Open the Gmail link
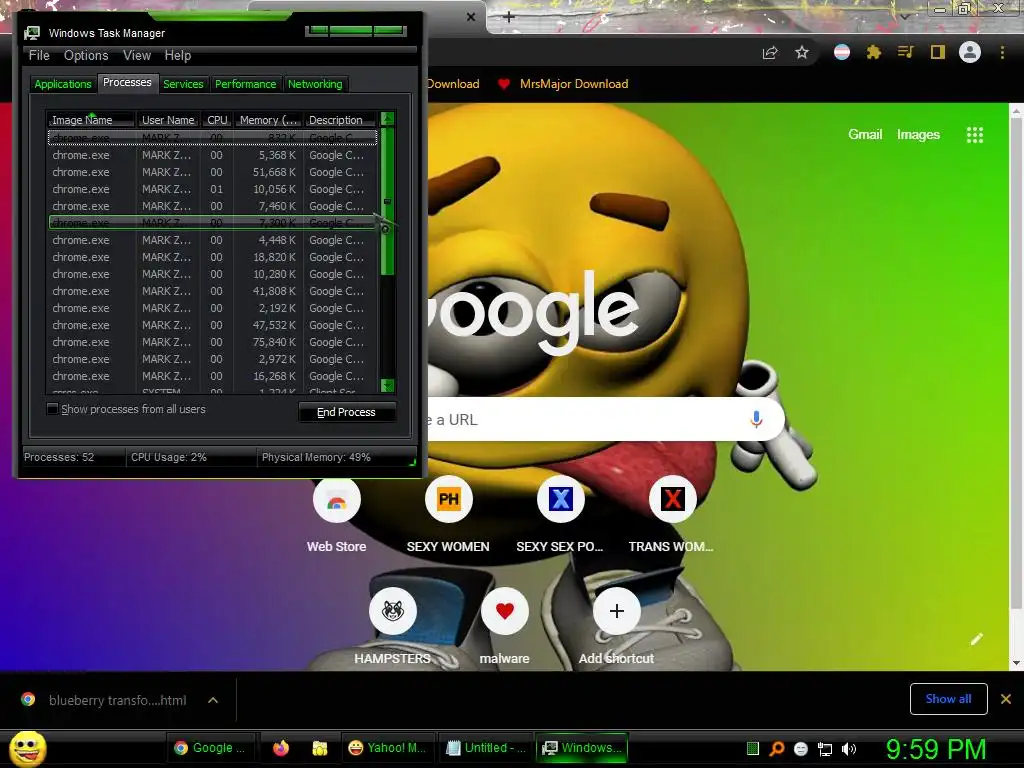The width and height of the screenshot is (1024, 768). [865, 135]
